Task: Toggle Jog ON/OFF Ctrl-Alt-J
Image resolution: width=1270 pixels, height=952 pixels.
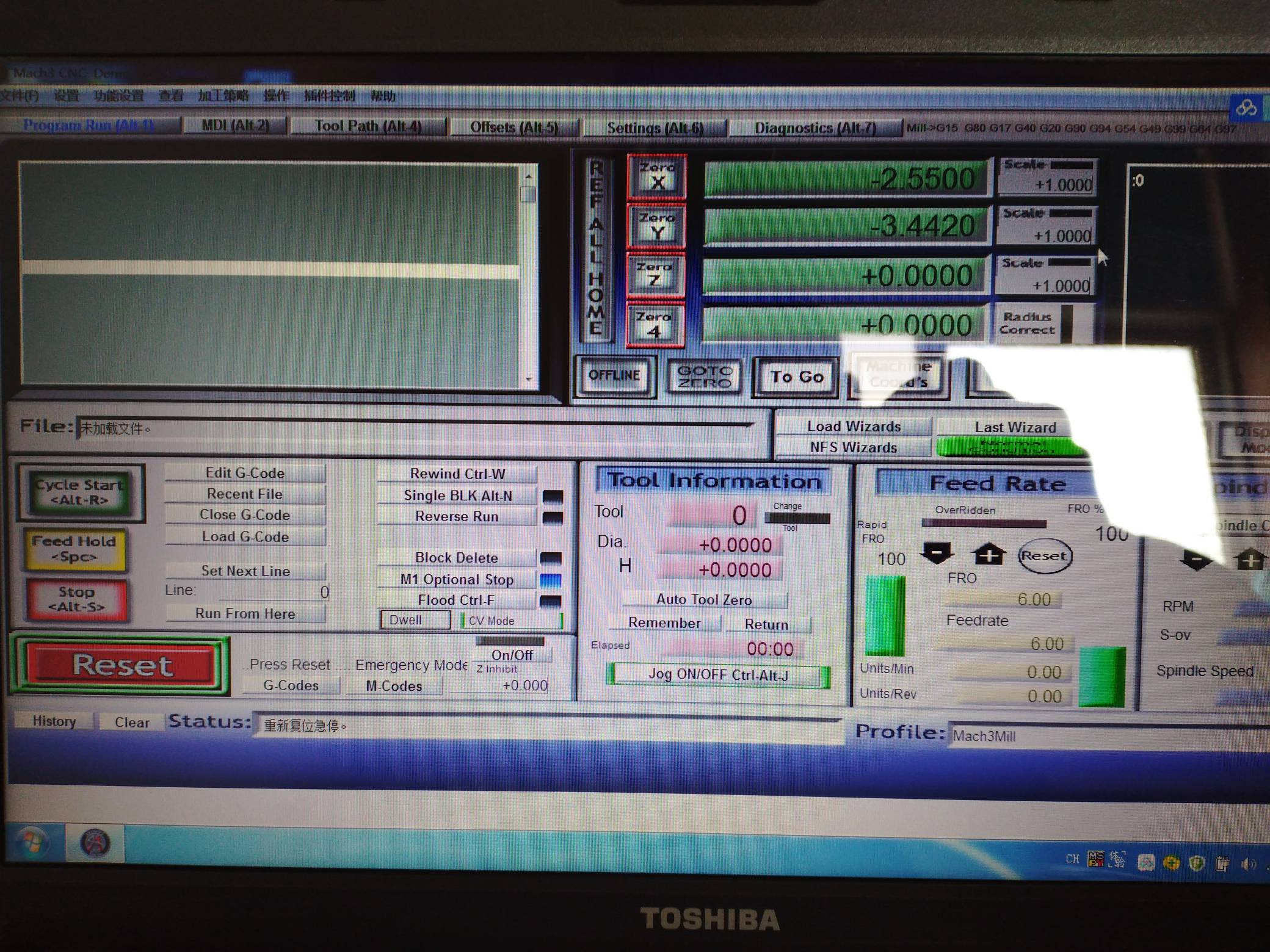Action: click(718, 675)
